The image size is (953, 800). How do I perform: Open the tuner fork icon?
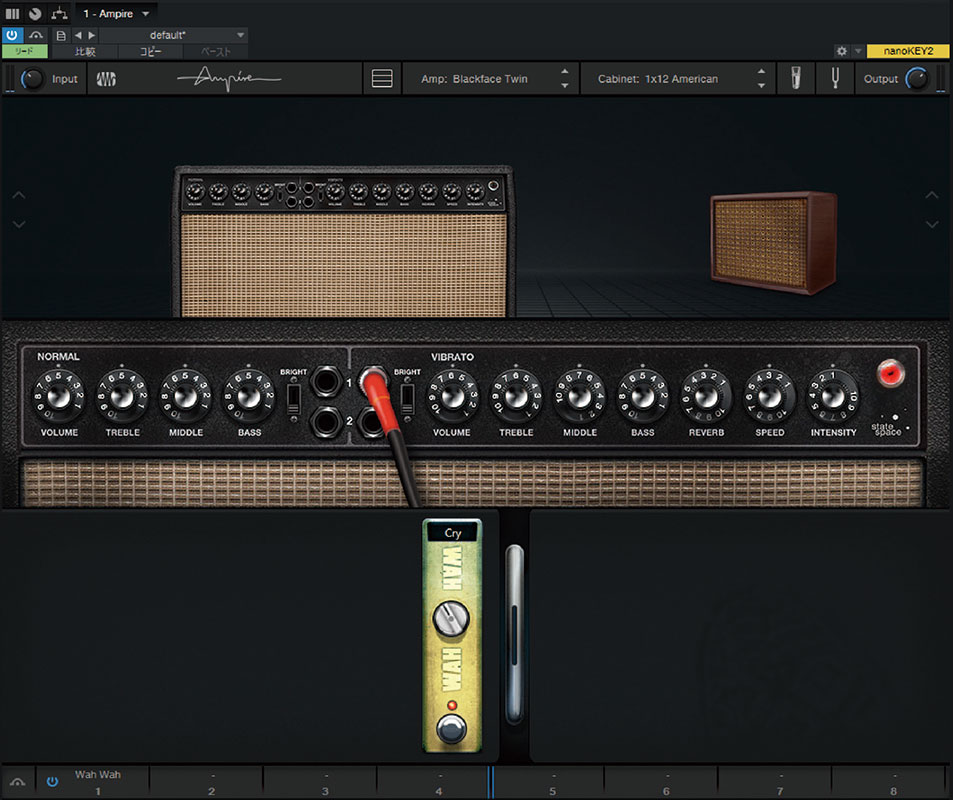point(834,78)
